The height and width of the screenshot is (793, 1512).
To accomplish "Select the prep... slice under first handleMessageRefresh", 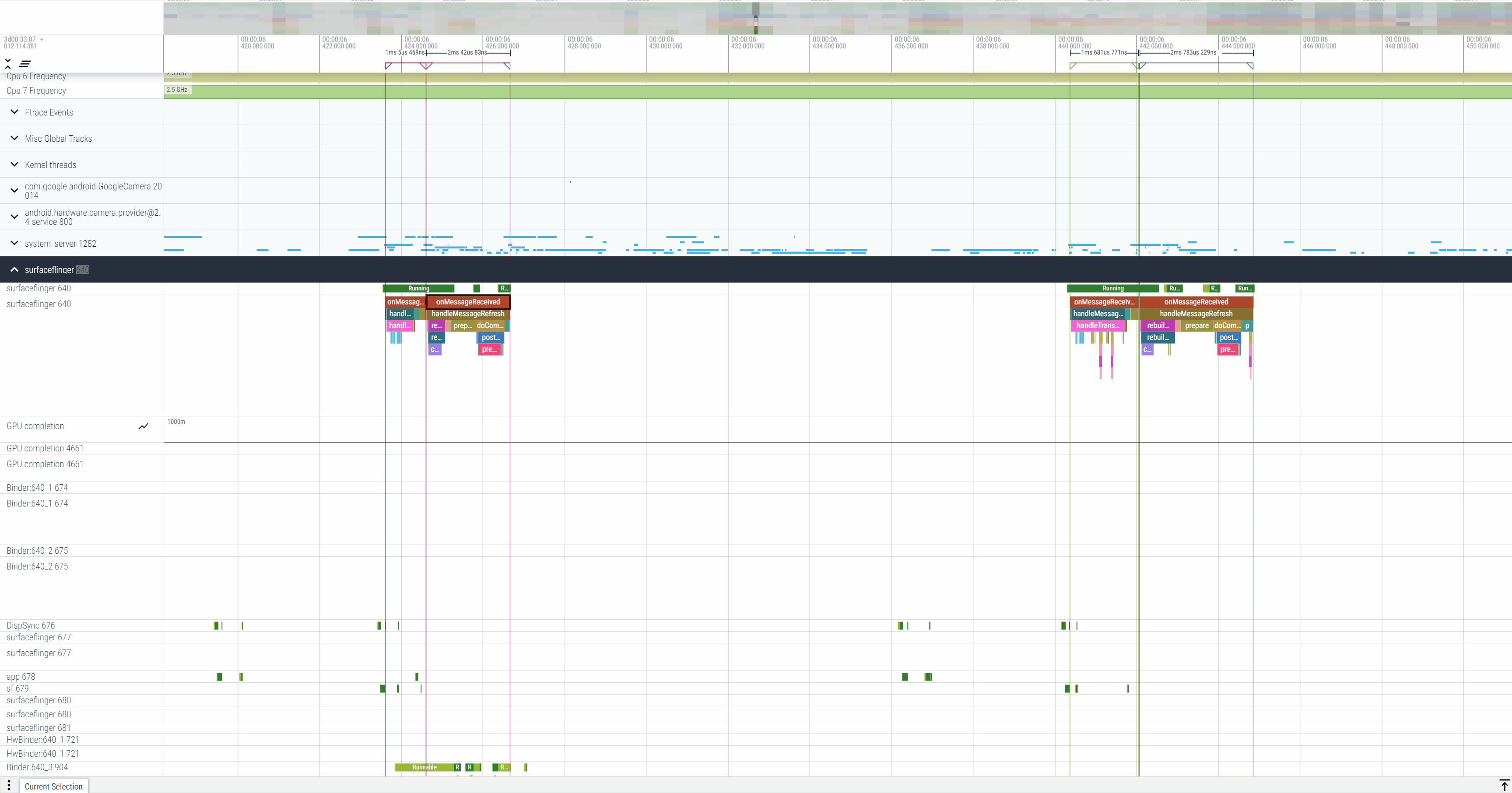I will [463, 325].
